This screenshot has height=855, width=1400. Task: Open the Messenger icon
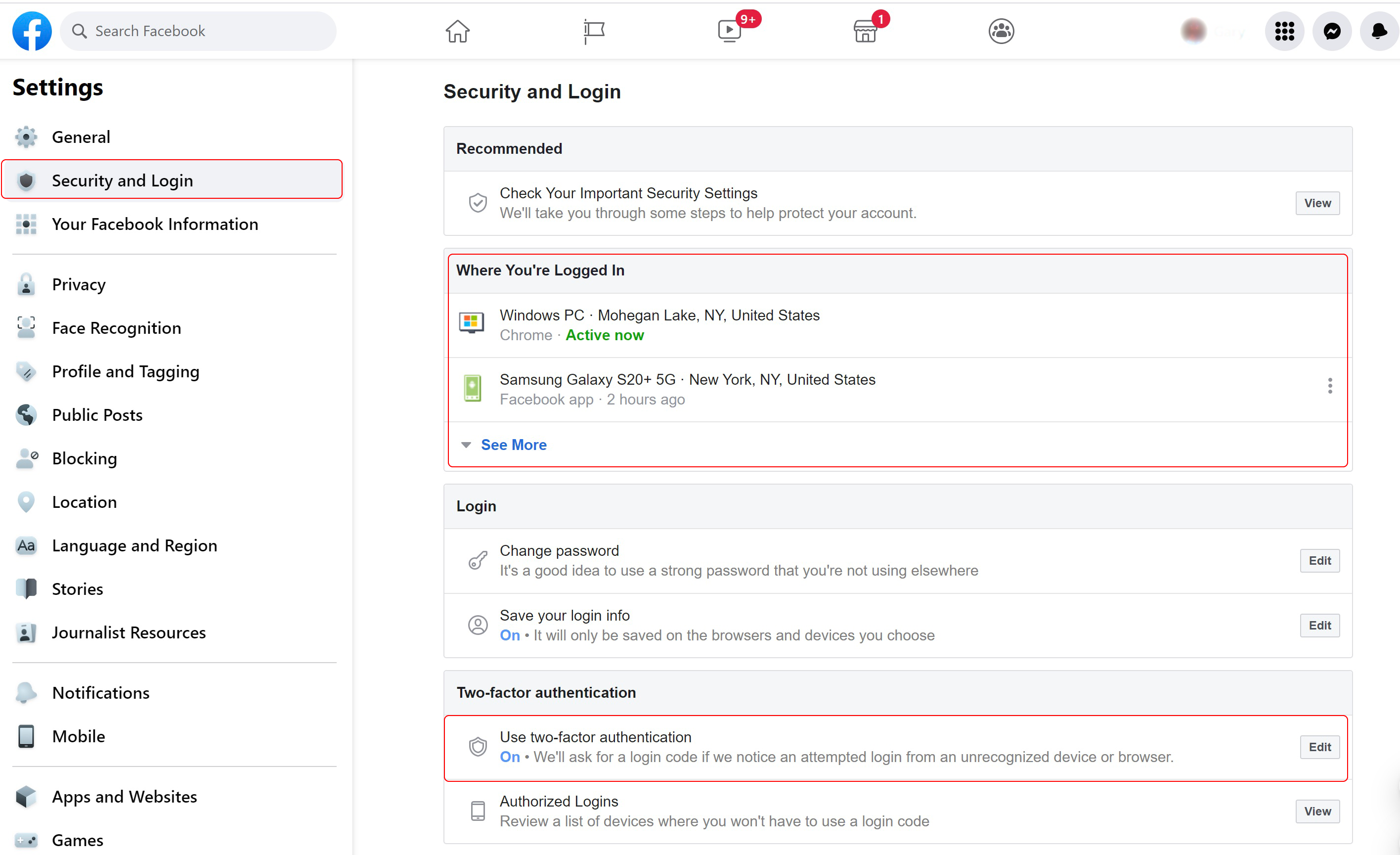[x=1332, y=31]
